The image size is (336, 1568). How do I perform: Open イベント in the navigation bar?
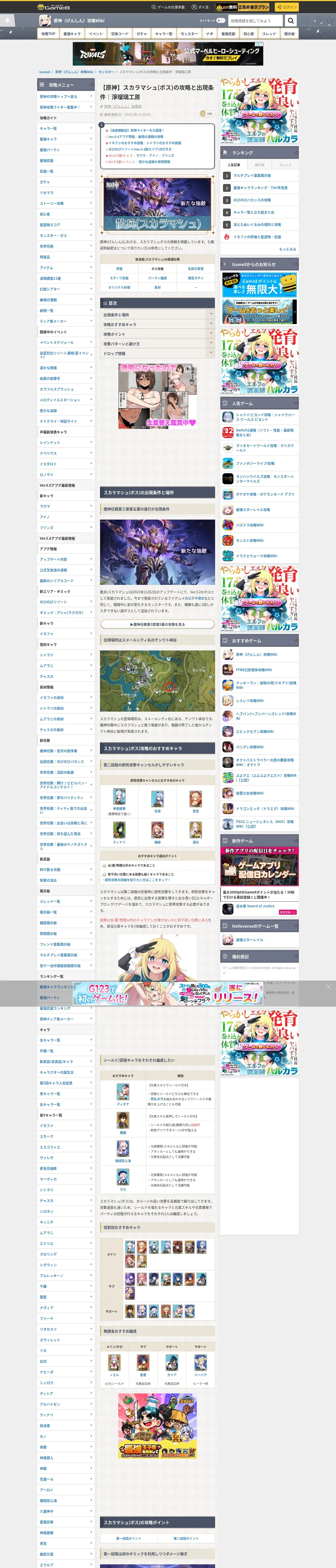[96, 33]
